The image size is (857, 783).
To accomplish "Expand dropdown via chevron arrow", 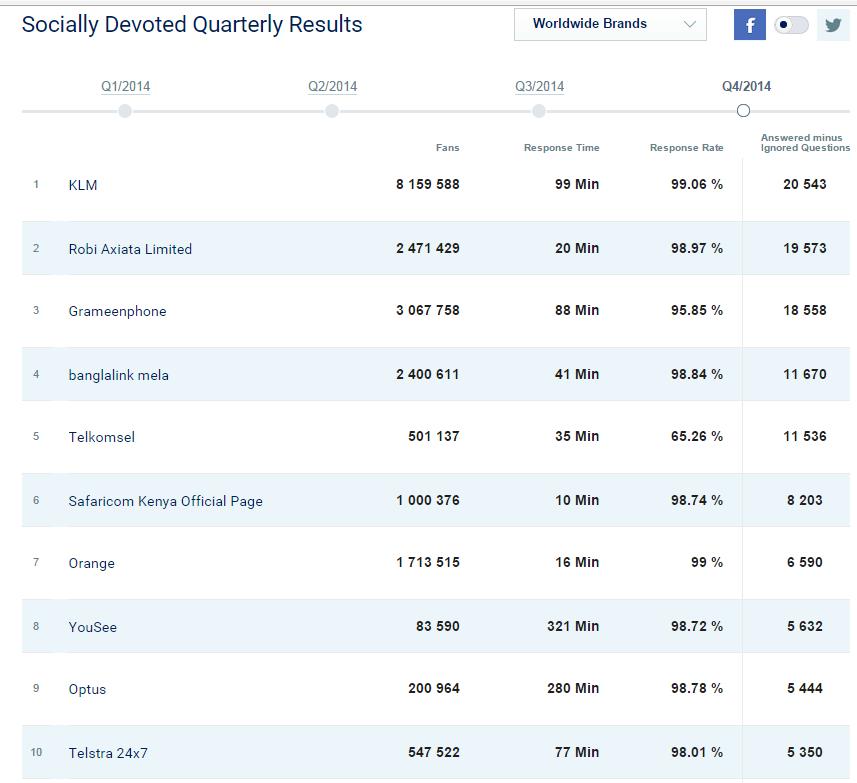I will pyautogui.click(x=690, y=24).
